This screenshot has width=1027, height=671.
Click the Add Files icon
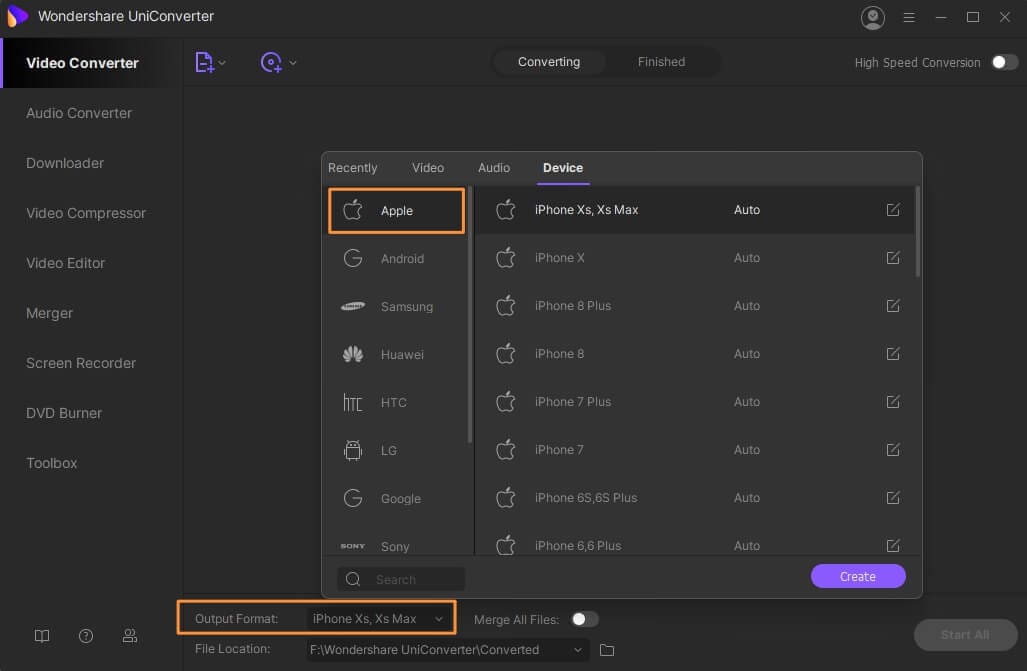coord(204,62)
